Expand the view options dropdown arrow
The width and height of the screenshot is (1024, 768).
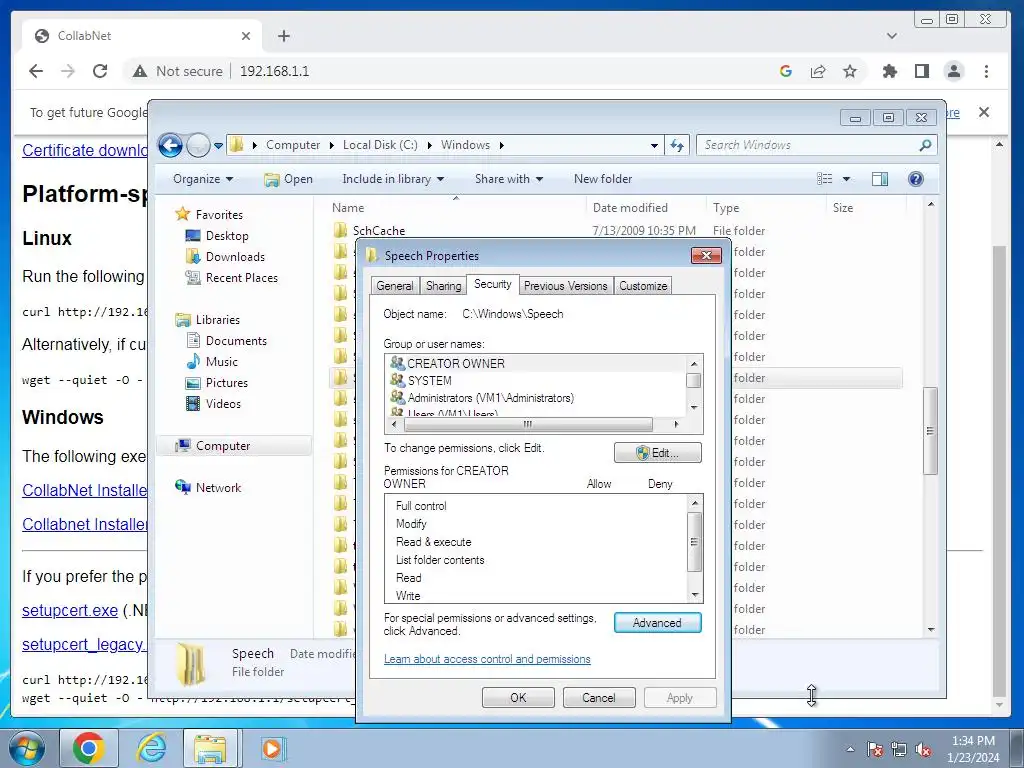(x=846, y=179)
